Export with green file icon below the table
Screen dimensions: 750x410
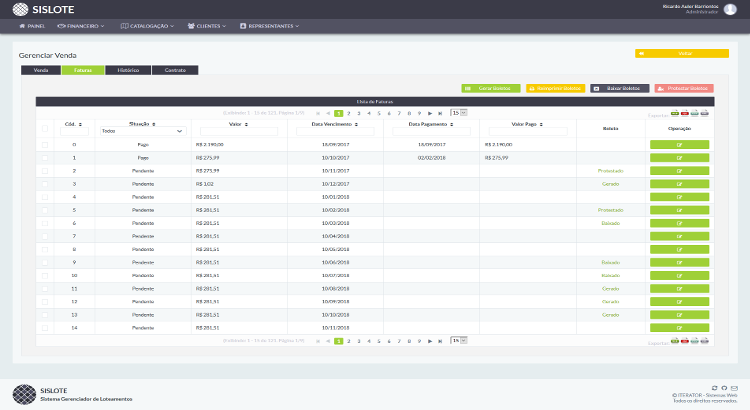click(675, 341)
